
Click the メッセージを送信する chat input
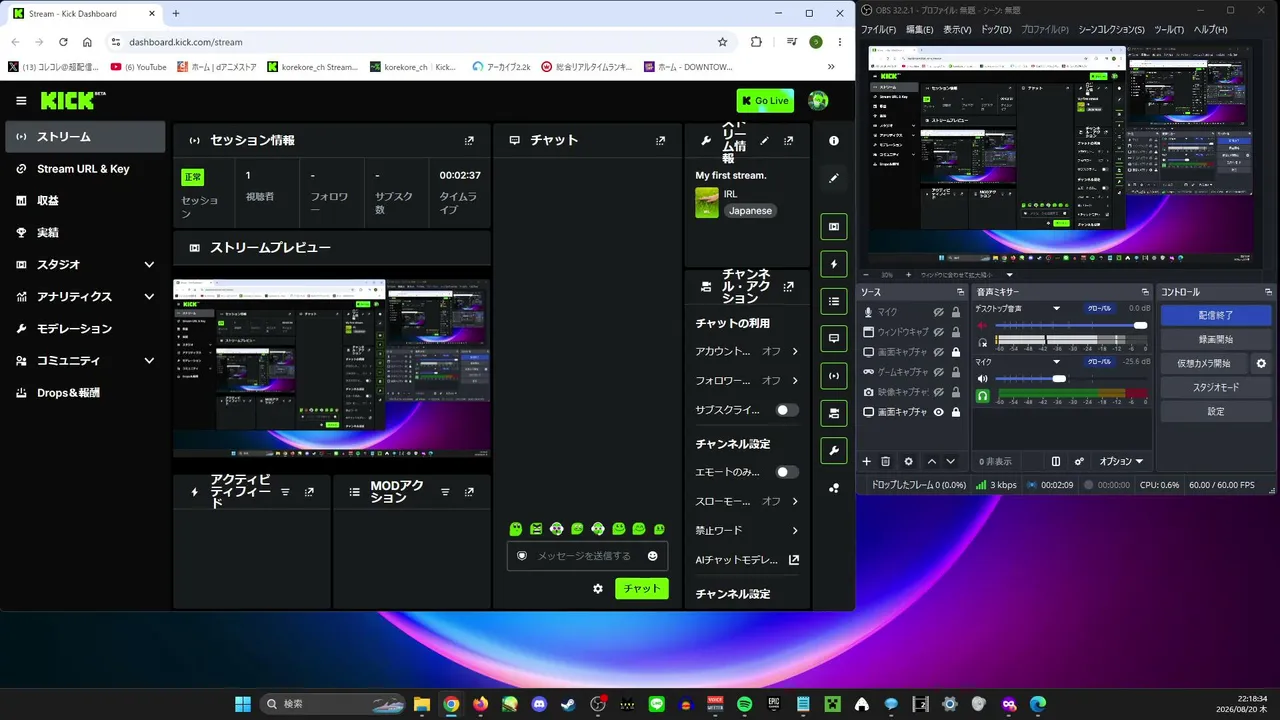click(x=587, y=556)
